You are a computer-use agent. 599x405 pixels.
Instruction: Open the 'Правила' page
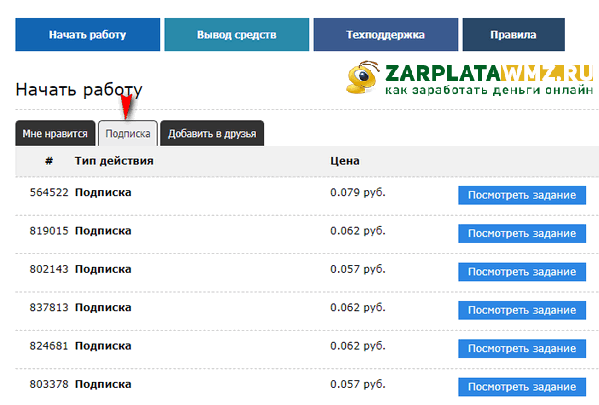(513, 34)
